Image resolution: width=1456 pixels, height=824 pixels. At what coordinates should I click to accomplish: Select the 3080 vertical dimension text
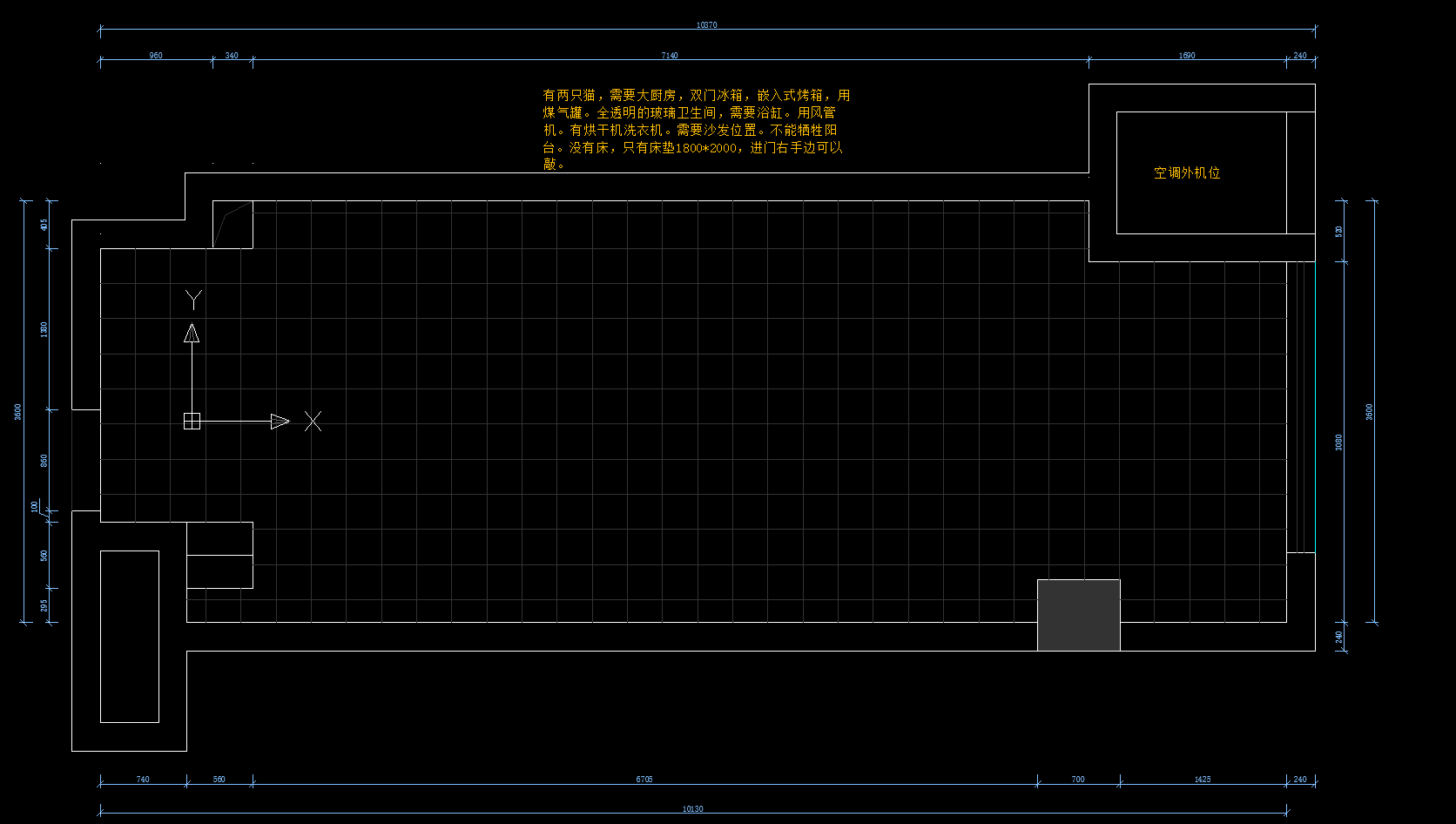coord(1338,442)
